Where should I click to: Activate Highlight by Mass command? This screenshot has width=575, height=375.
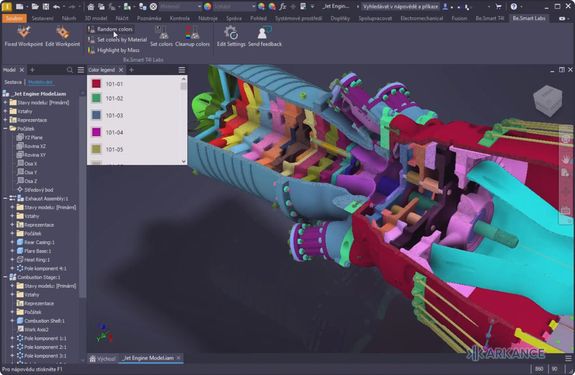click(114, 50)
